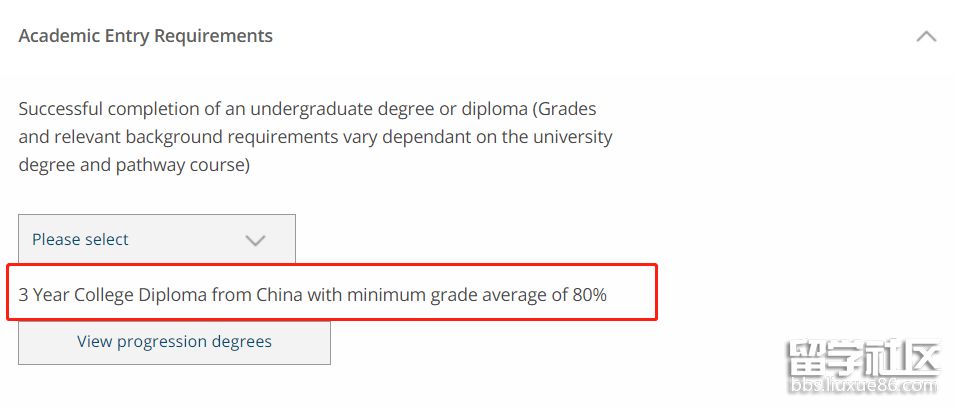Click the arrow inside Please select box
Screen dimensions: 954x407
[256, 240]
